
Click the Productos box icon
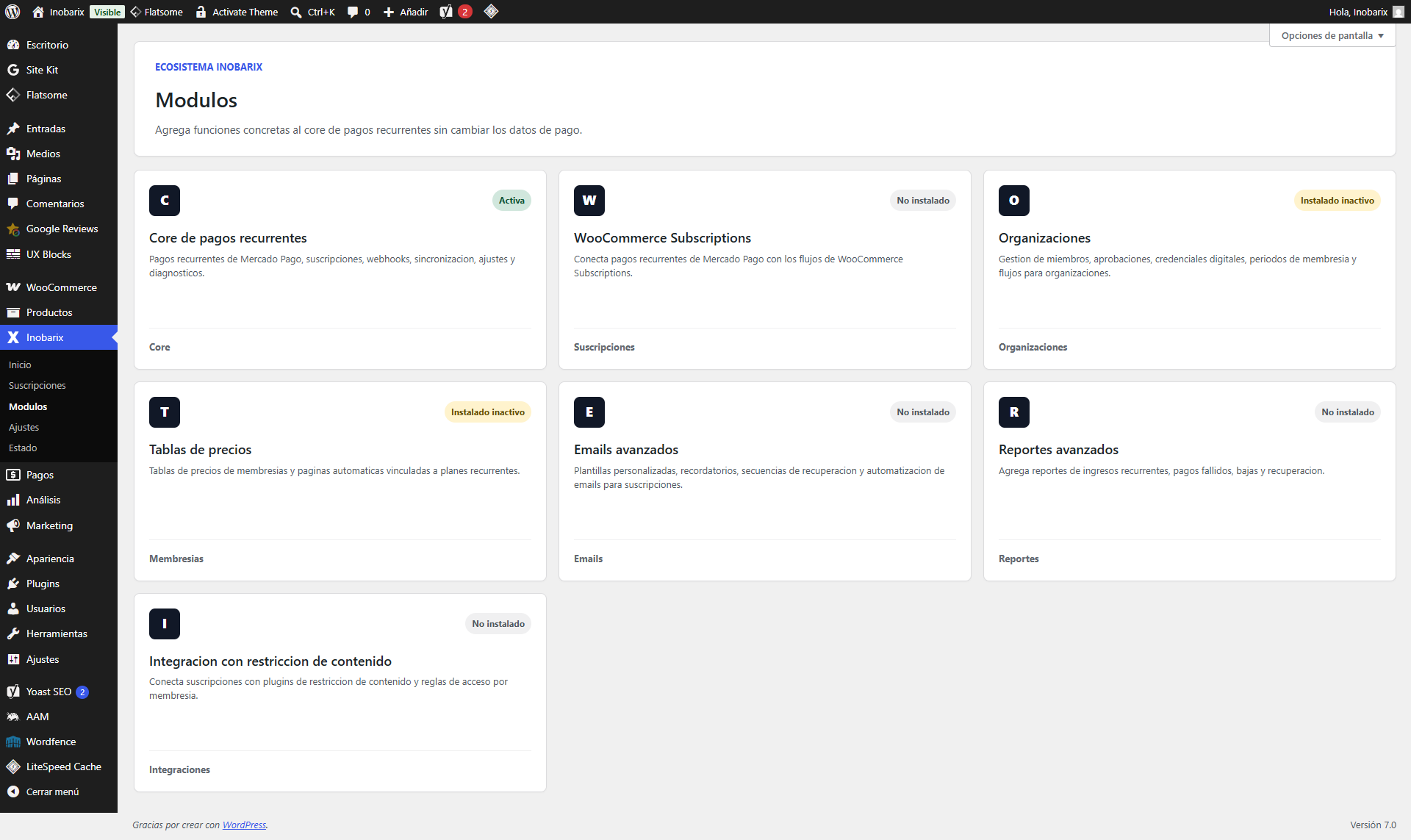(13, 312)
